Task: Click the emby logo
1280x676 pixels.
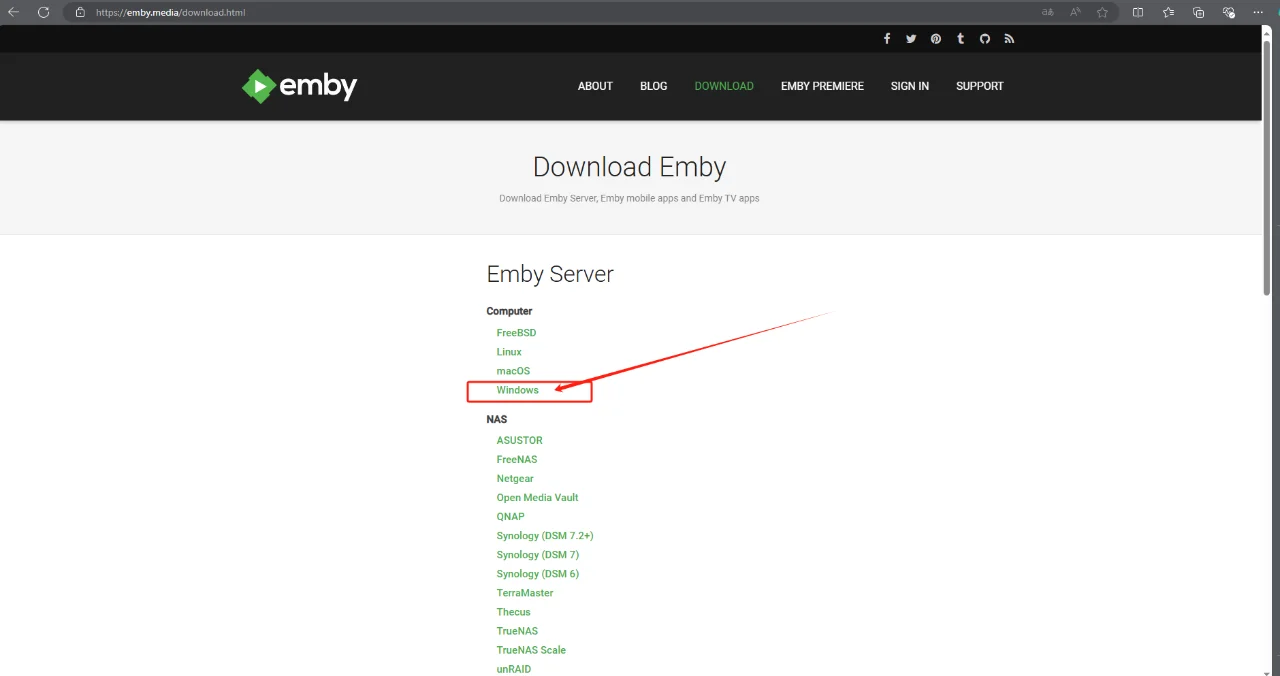Action: coord(299,86)
